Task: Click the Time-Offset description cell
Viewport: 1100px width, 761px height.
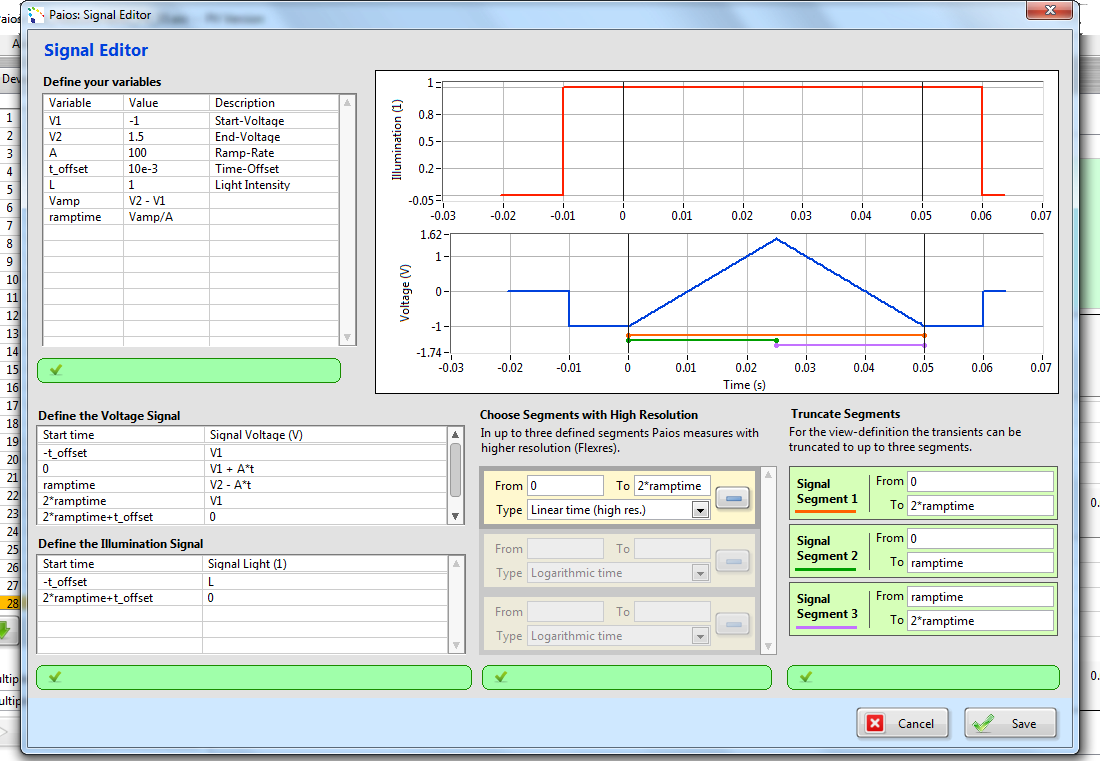Action: point(274,169)
